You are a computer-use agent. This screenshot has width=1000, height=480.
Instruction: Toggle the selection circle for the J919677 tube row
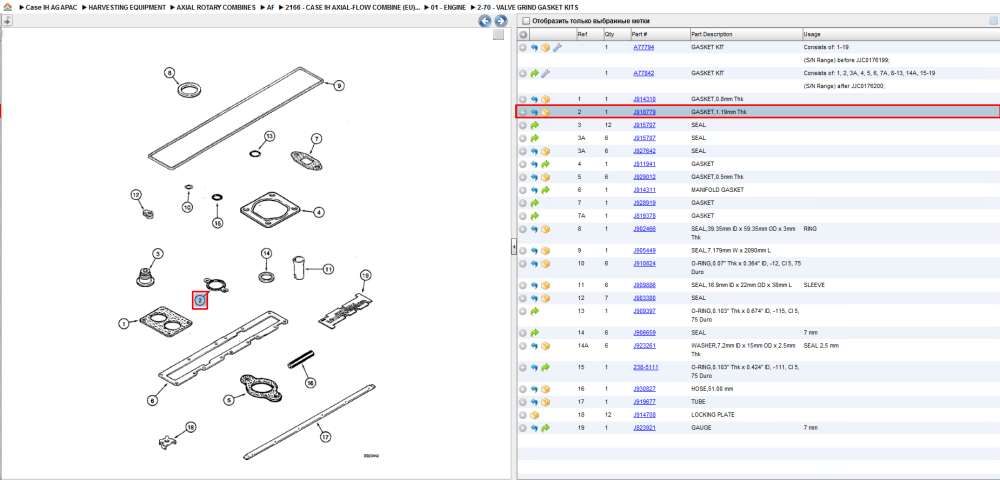pyautogui.click(x=523, y=402)
